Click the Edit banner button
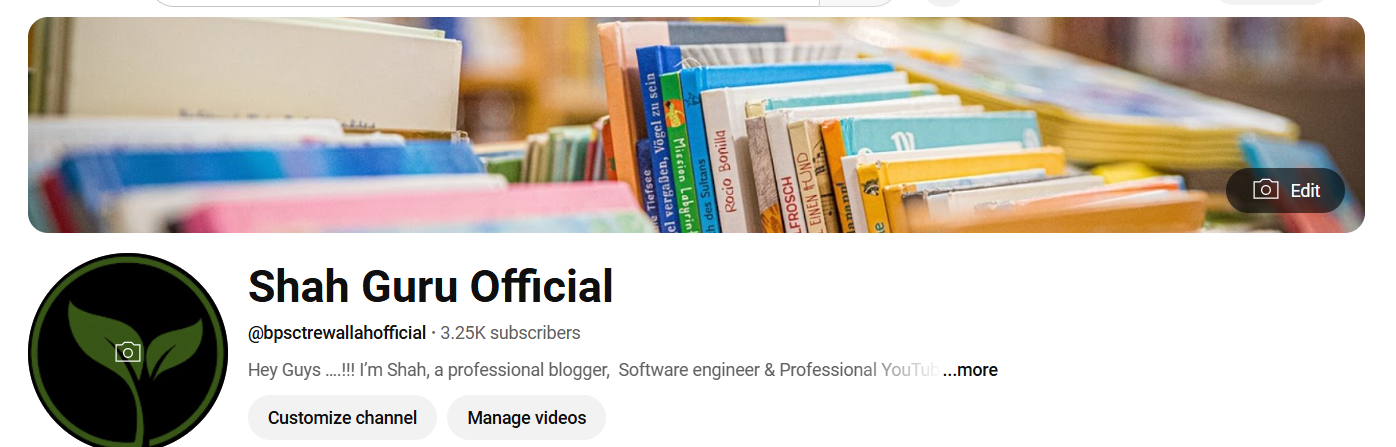The width and height of the screenshot is (1396, 447). click(x=1285, y=190)
